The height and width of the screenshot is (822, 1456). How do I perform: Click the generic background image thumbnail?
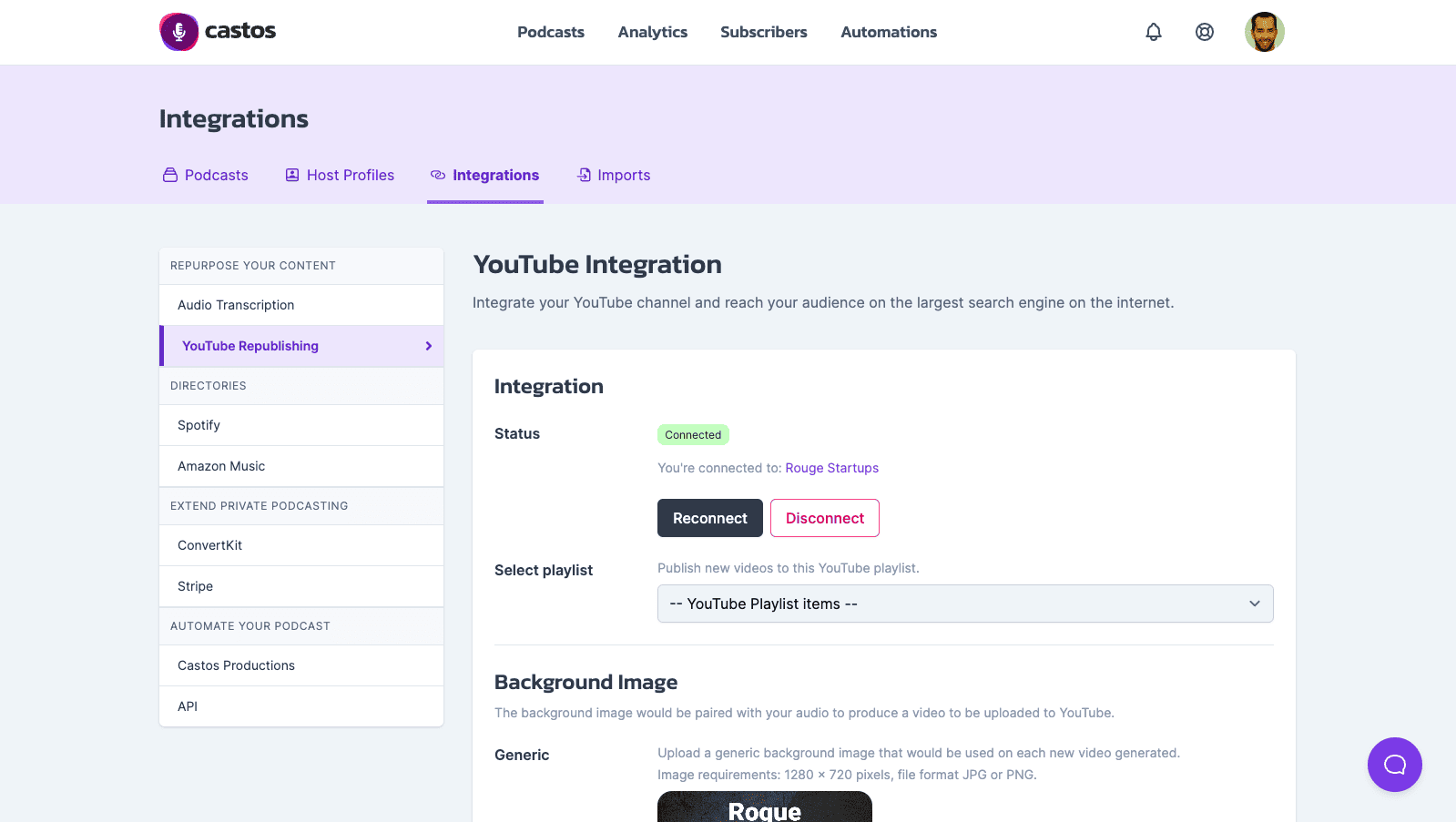click(765, 807)
